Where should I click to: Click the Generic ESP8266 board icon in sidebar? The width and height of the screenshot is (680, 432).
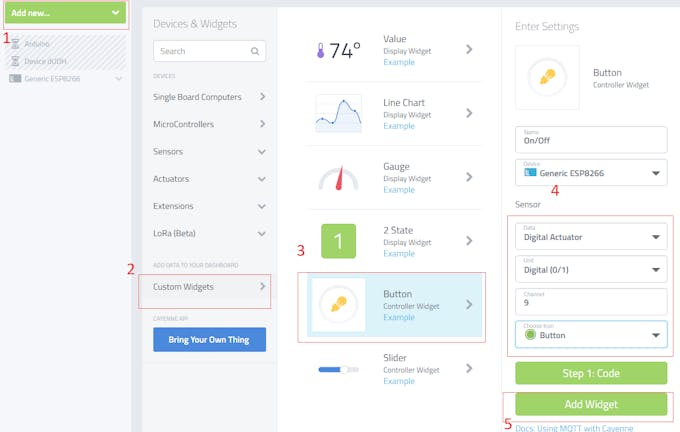(15, 79)
